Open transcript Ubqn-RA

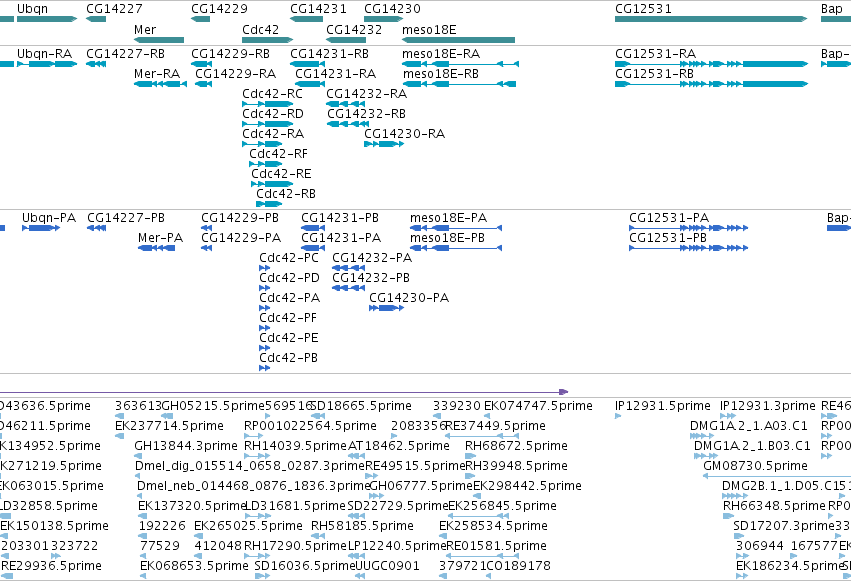point(45,54)
